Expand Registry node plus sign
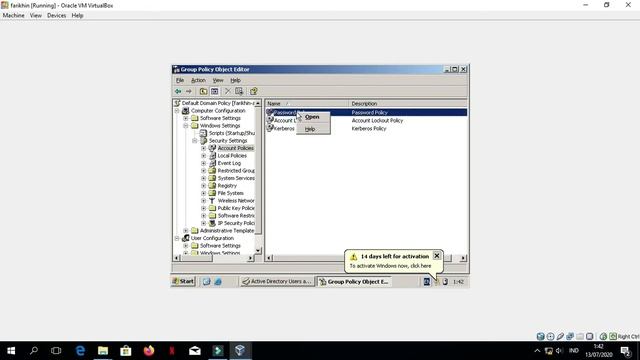This screenshot has height=360, width=640. click(x=204, y=186)
